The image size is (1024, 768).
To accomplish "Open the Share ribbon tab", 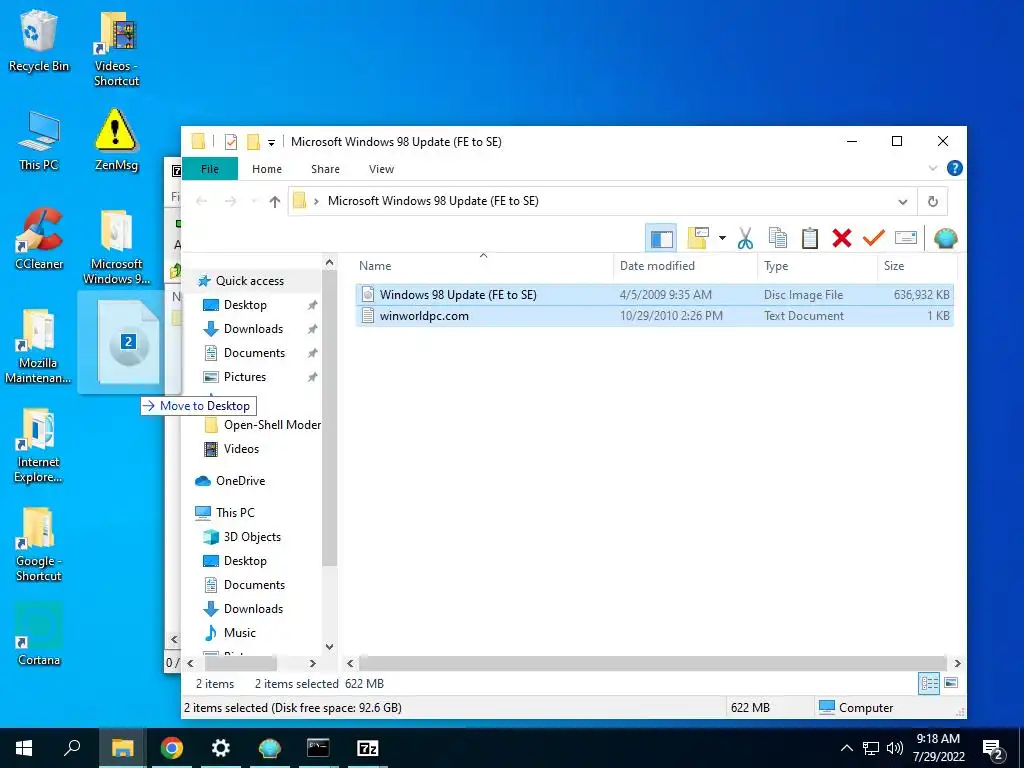I will (325, 169).
